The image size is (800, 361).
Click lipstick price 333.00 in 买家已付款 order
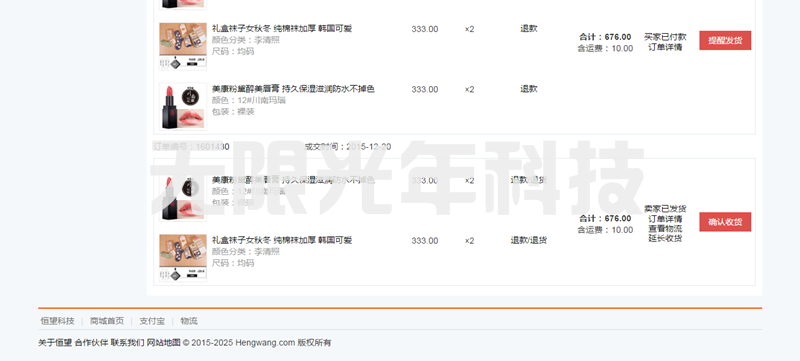(x=424, y=89)
